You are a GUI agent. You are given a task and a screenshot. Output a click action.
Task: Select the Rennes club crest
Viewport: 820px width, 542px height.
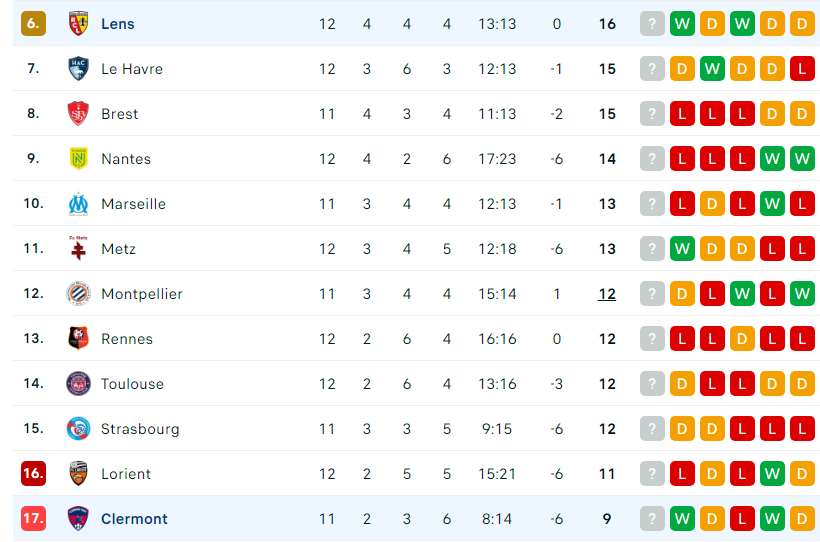pyautogui.click(x=78, y=338)
